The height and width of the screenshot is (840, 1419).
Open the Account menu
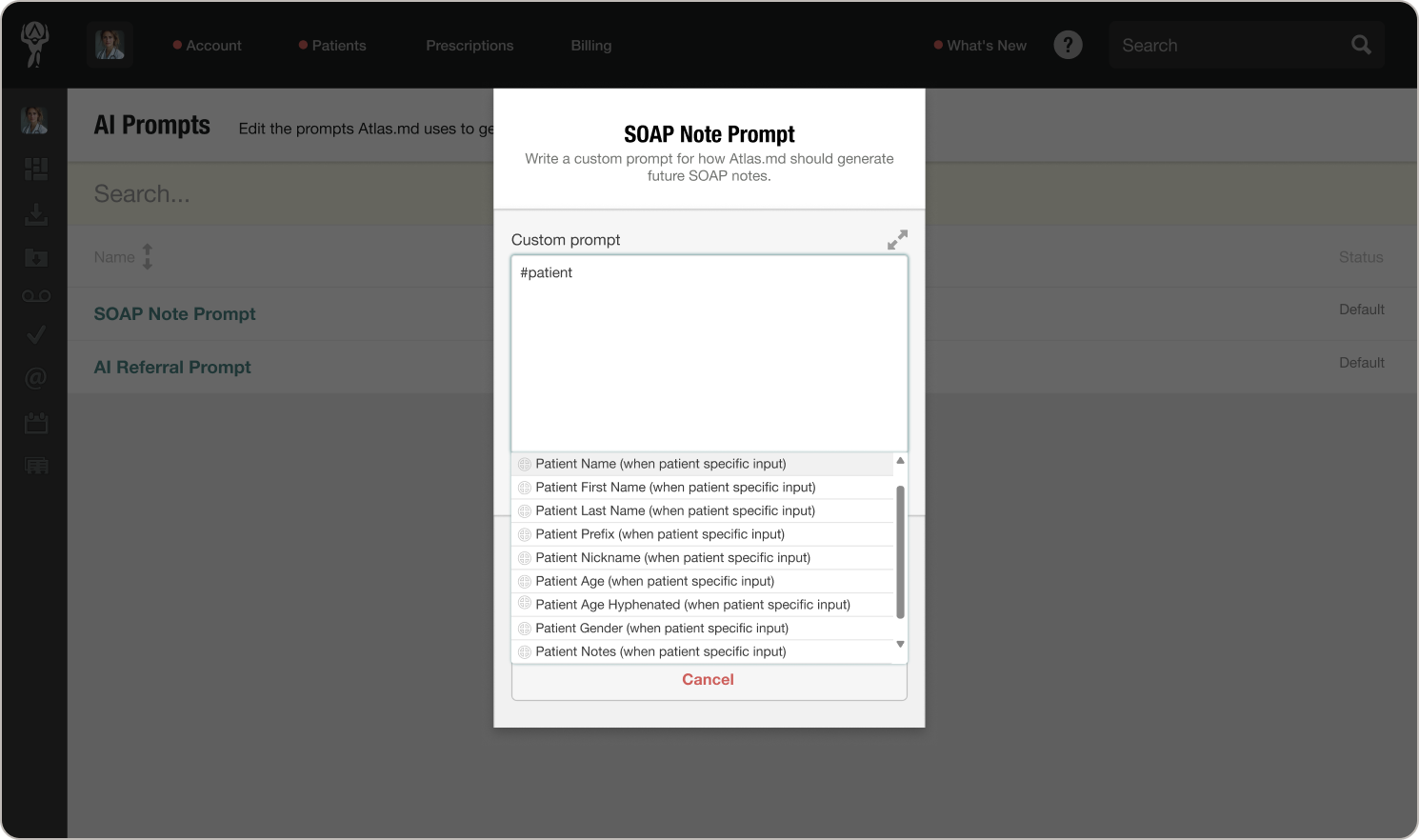pyautogui.click(x=208, y=46)
